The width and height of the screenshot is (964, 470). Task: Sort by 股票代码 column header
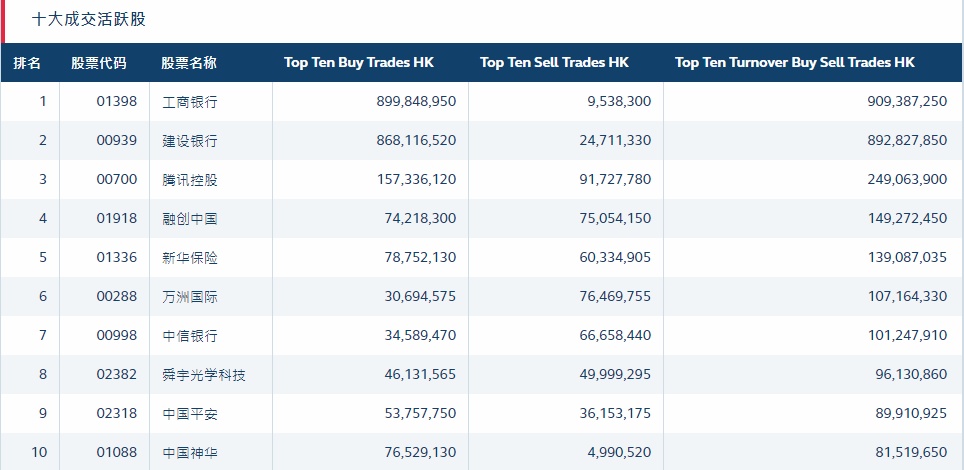[99, 63]
